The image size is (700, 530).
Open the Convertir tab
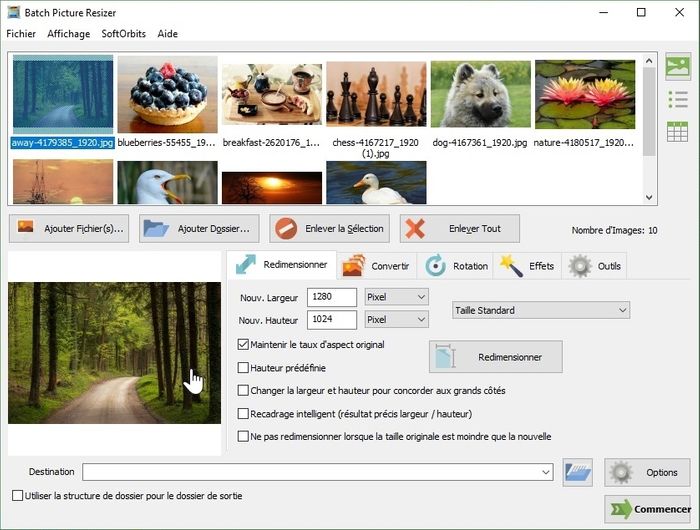click(x=377, y=266)
